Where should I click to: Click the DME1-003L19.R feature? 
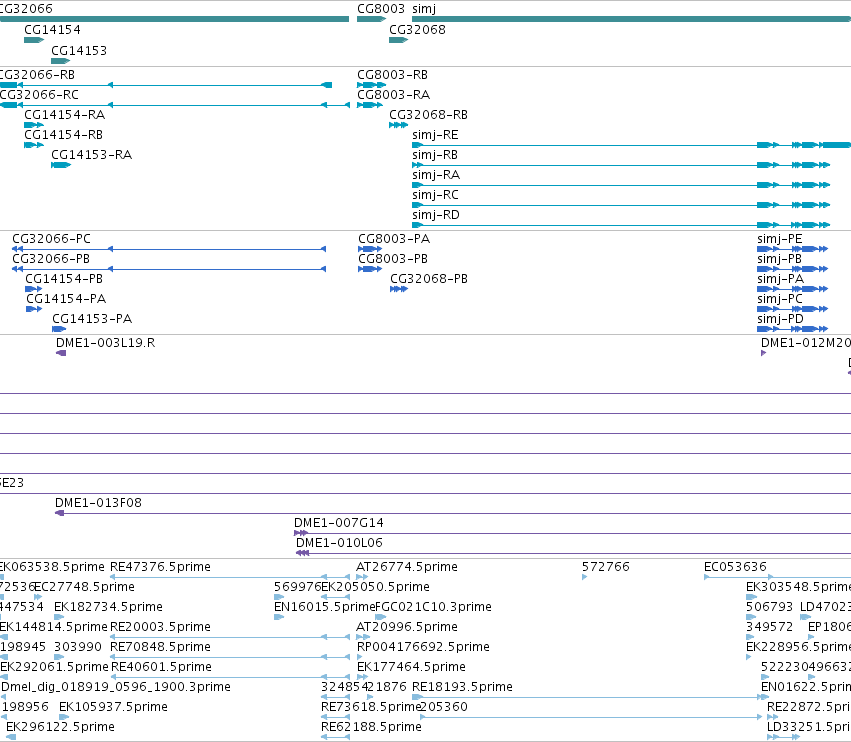coord(105,344)
